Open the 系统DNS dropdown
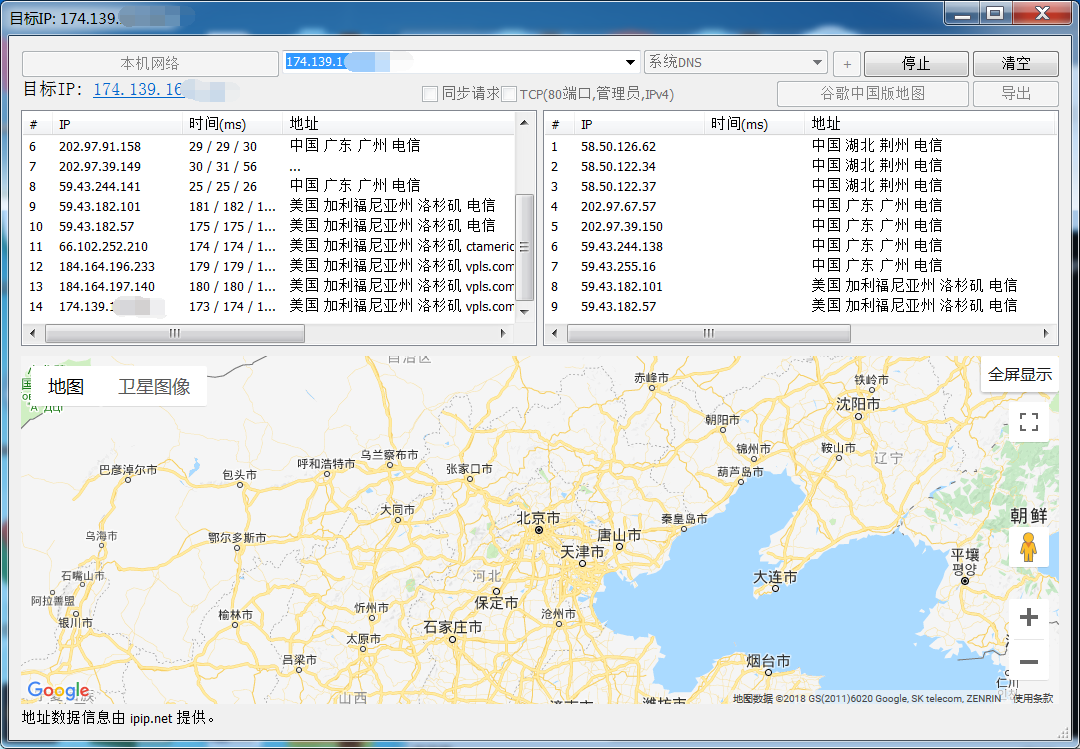1080x749 pixels. click(817, 62)
